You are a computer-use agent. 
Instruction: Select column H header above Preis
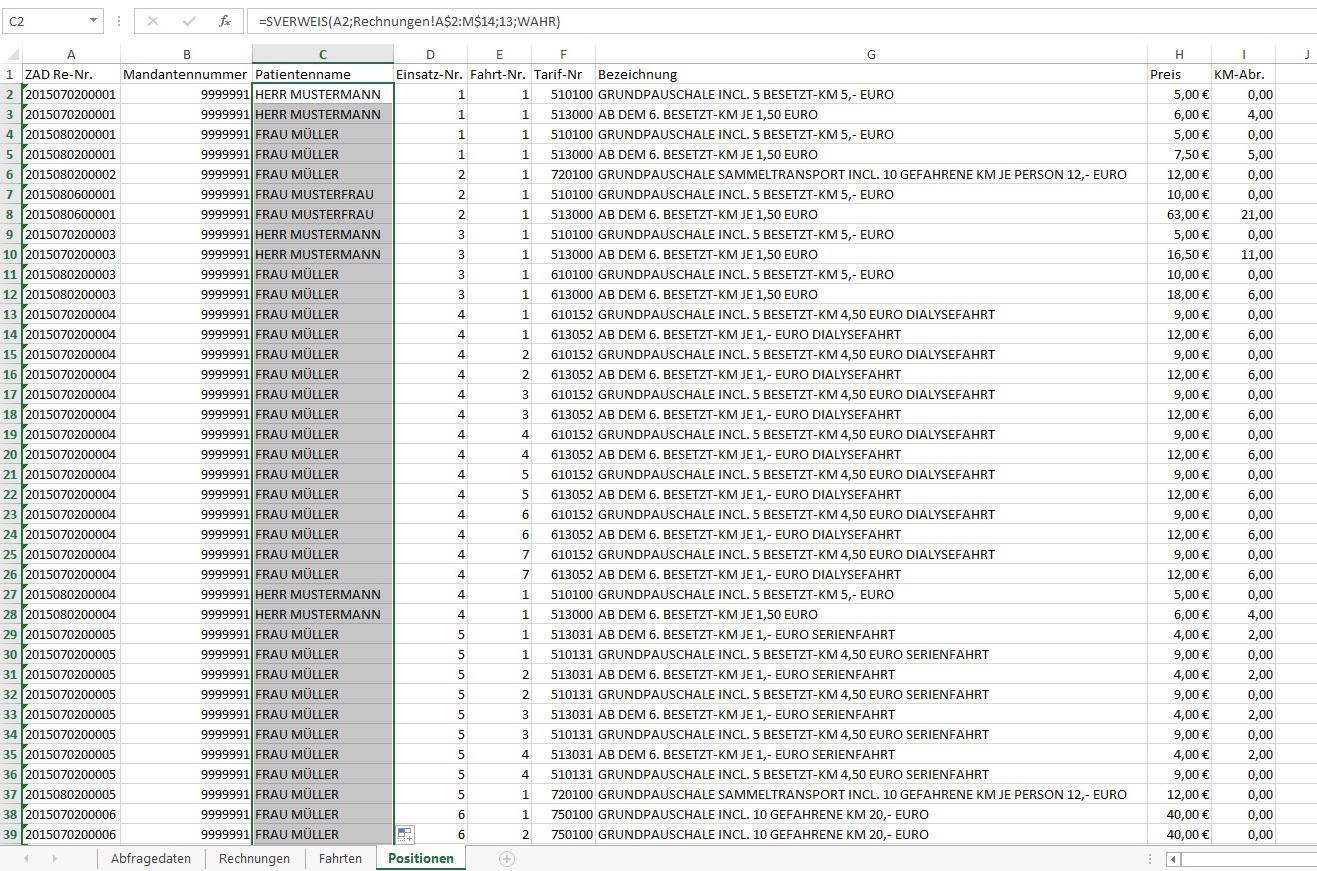(x=1179, y=54)
